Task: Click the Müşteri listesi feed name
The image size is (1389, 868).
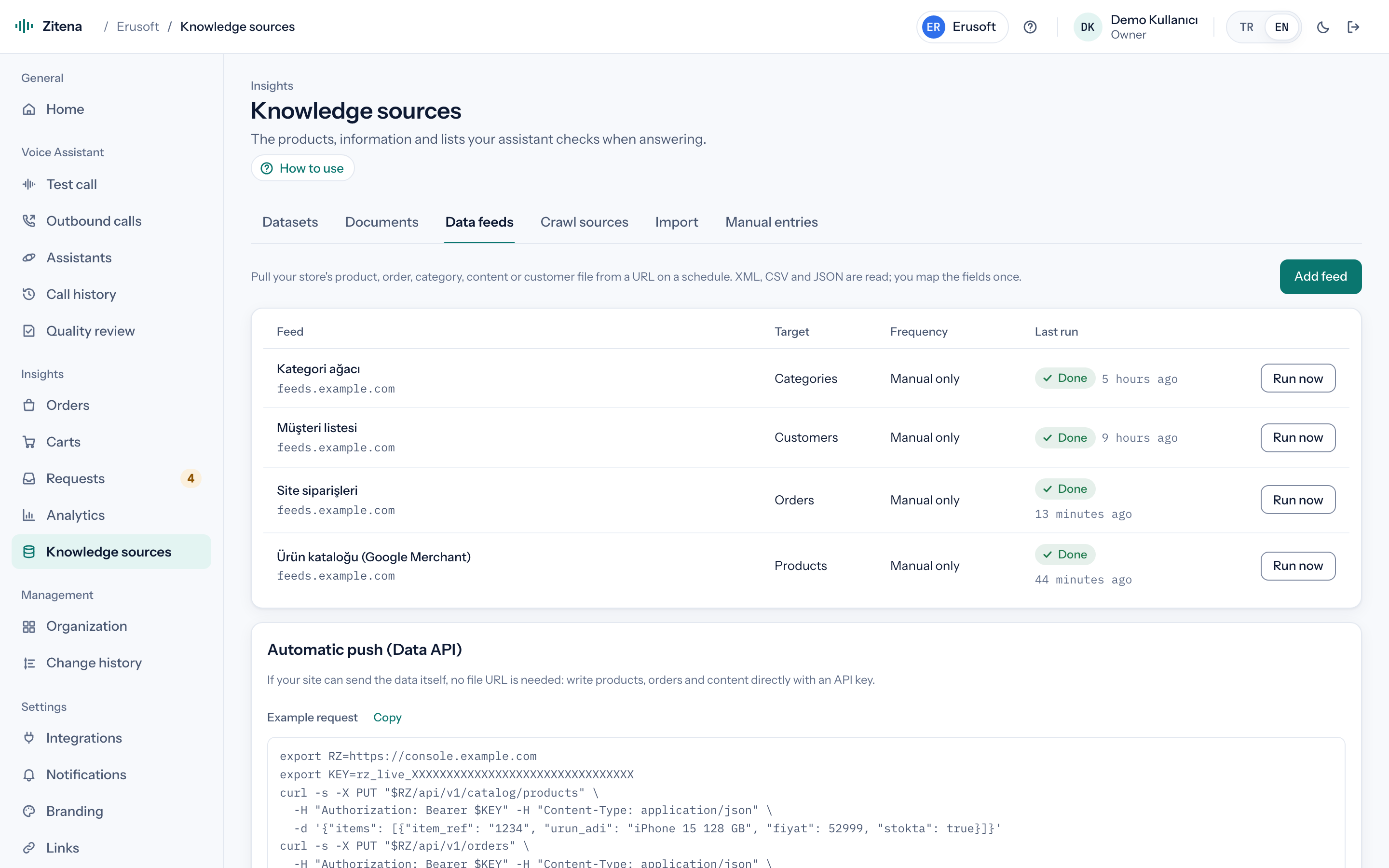Action: point(317,428)
